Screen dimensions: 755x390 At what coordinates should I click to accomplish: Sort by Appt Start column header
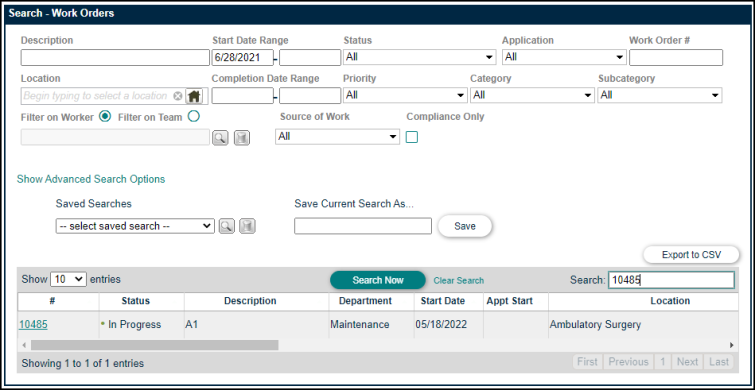click(x=516, y=301)
